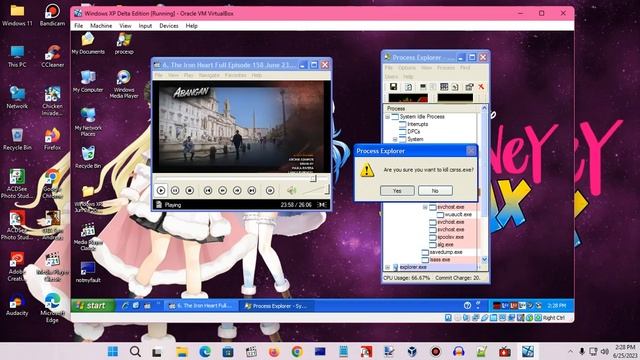The width and height of the screenshot is (640, 360).
Task: Click the CPU usage history graph
Action: (x=408, y=98)
